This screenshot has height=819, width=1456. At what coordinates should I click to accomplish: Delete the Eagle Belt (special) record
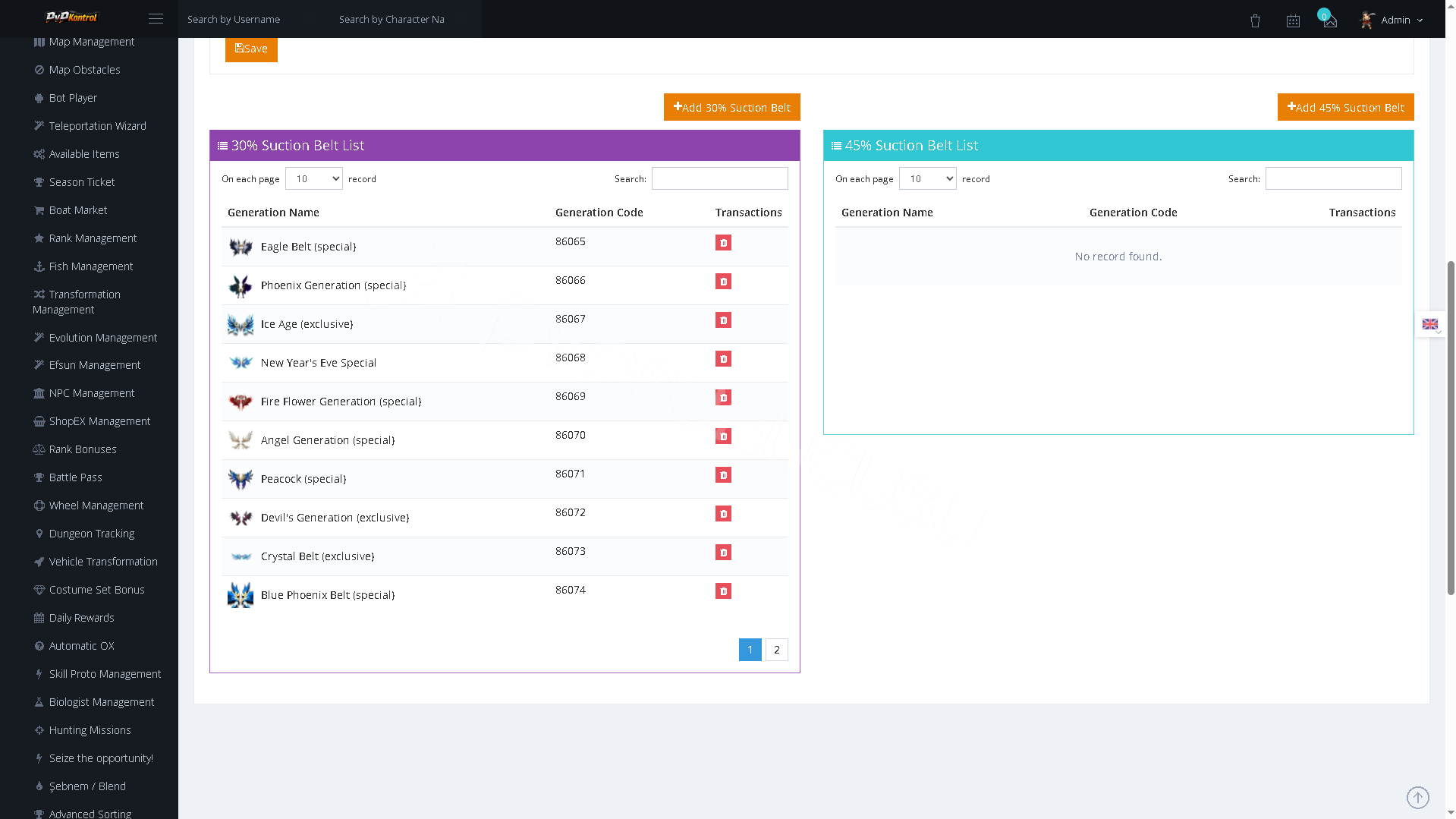click(x=723, y=243)
